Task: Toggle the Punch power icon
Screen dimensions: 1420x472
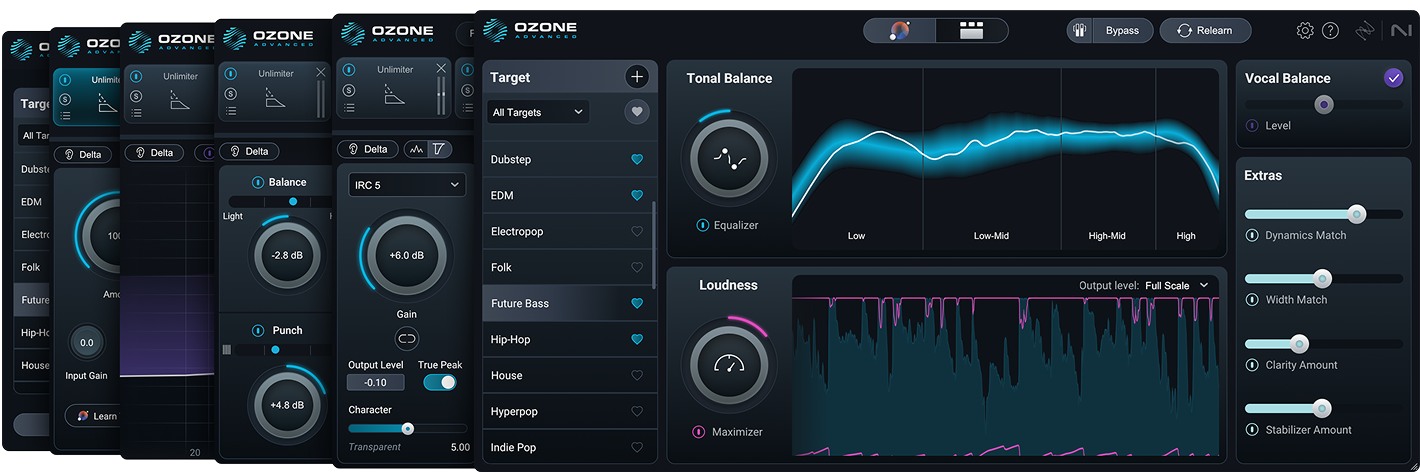Action: [x=258, y=331]
